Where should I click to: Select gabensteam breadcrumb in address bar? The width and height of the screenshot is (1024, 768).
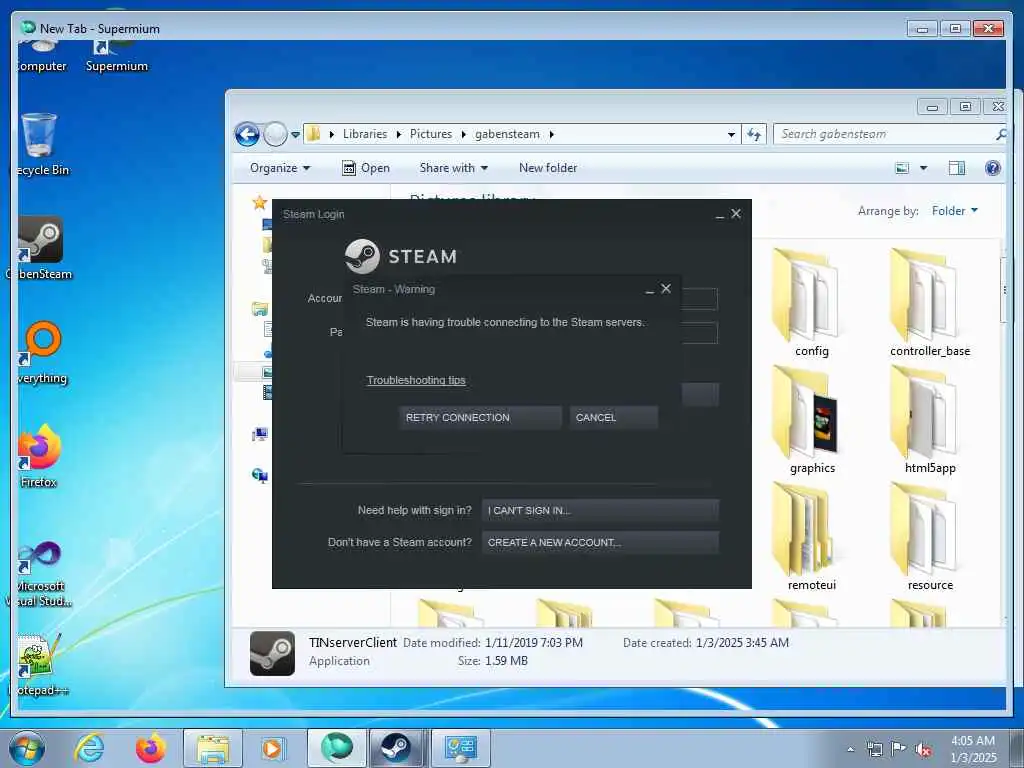[x=507, y=134]
